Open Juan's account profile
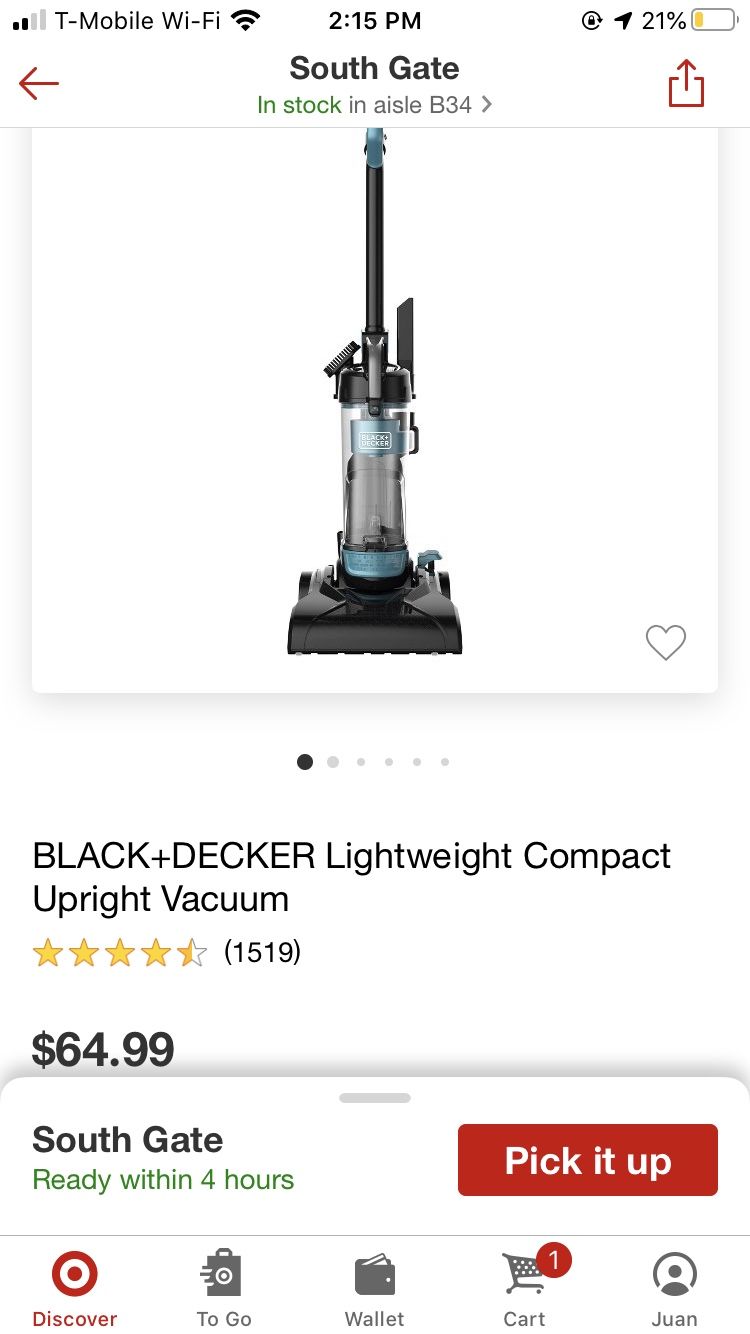This screenshot has height=1334, width=750. click(674, 1289)
